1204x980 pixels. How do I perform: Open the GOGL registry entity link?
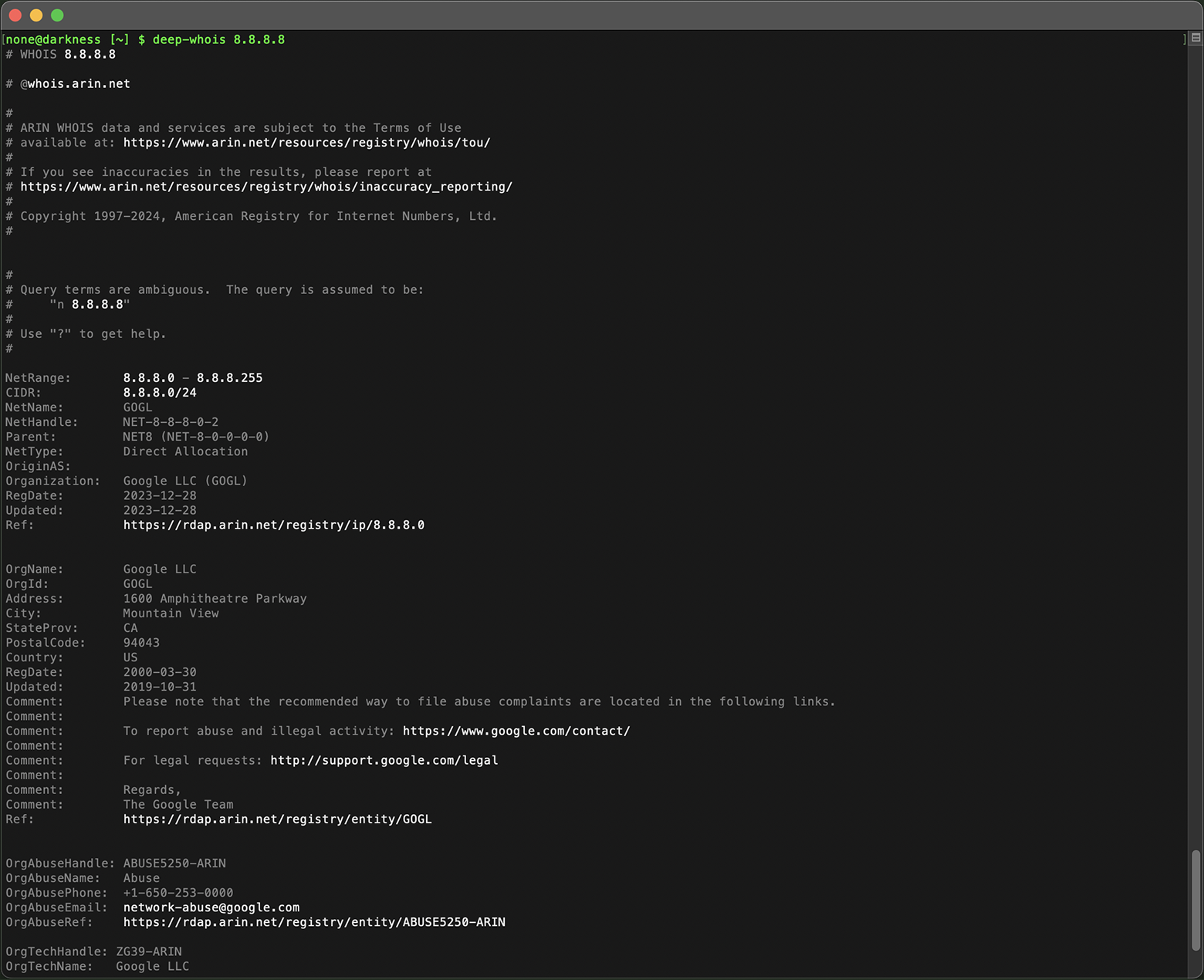pos(277,819)
